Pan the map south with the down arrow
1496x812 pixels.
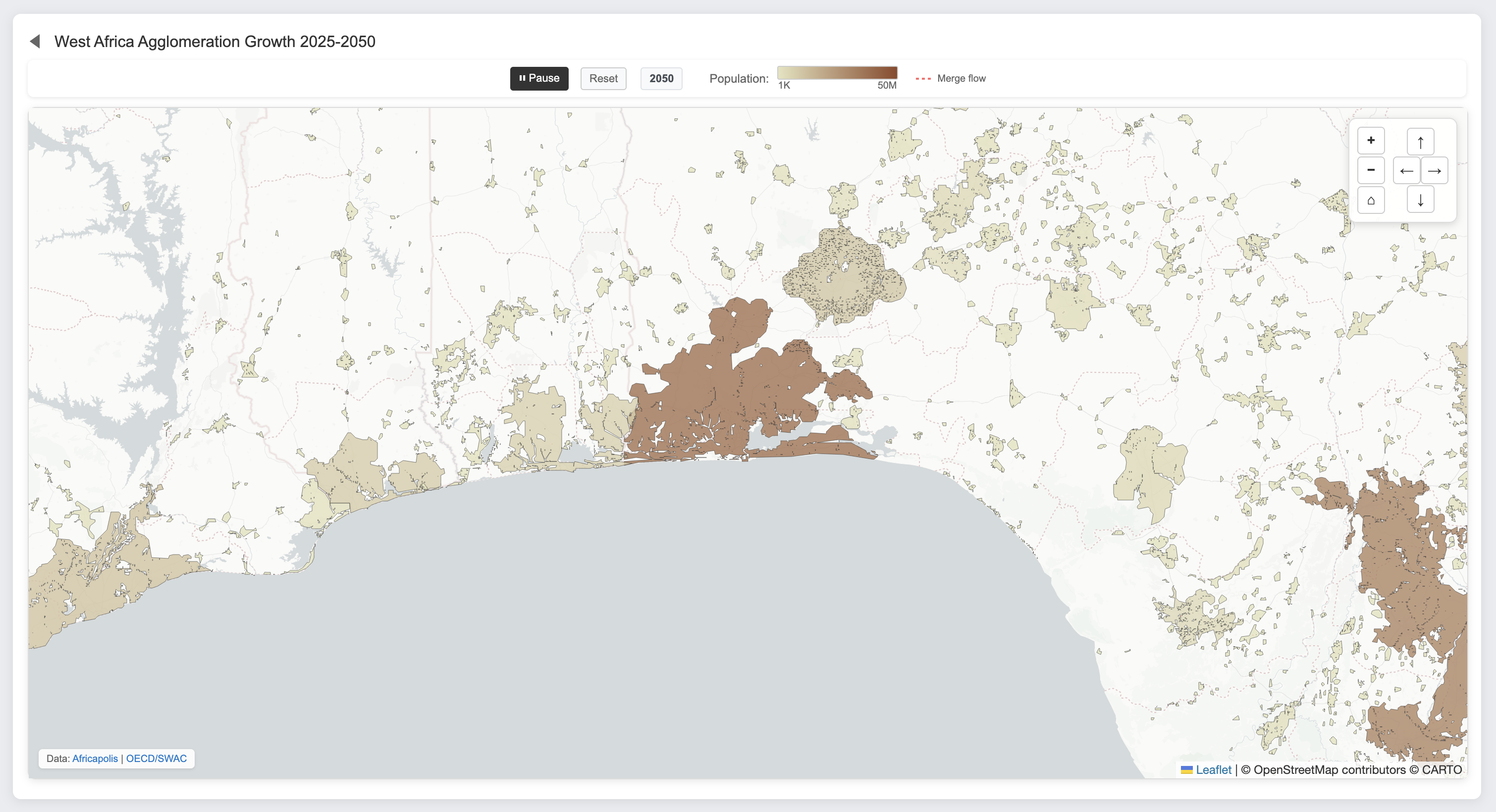[1421, 200]
